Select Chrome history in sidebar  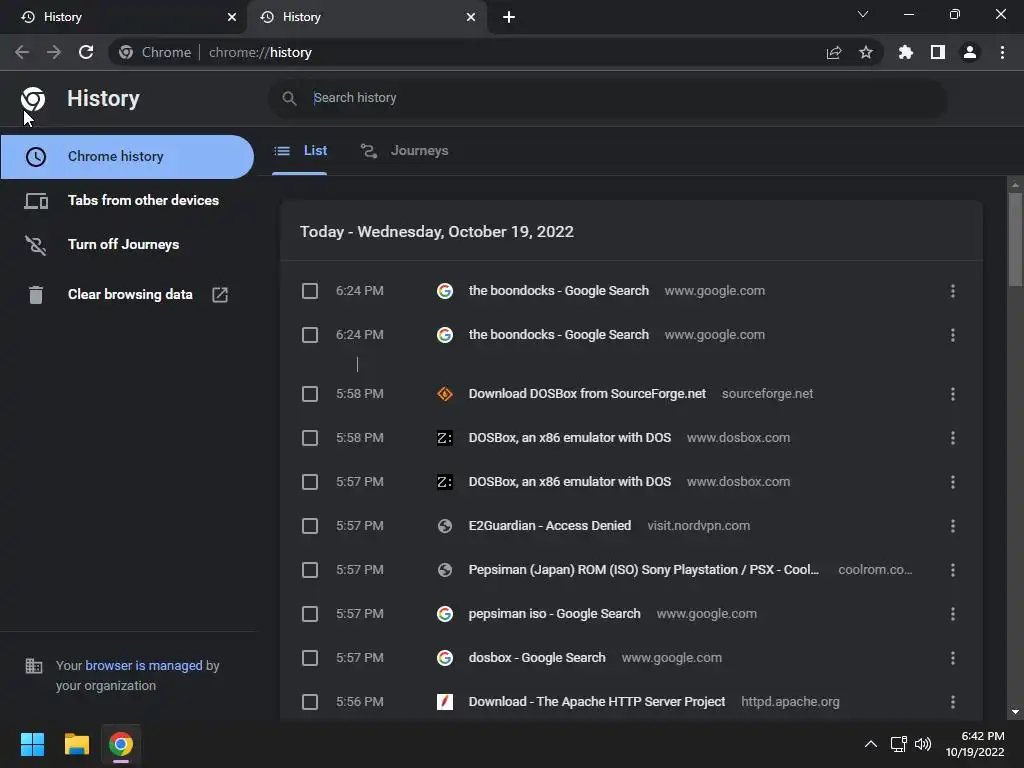click(x=127, y=157)
